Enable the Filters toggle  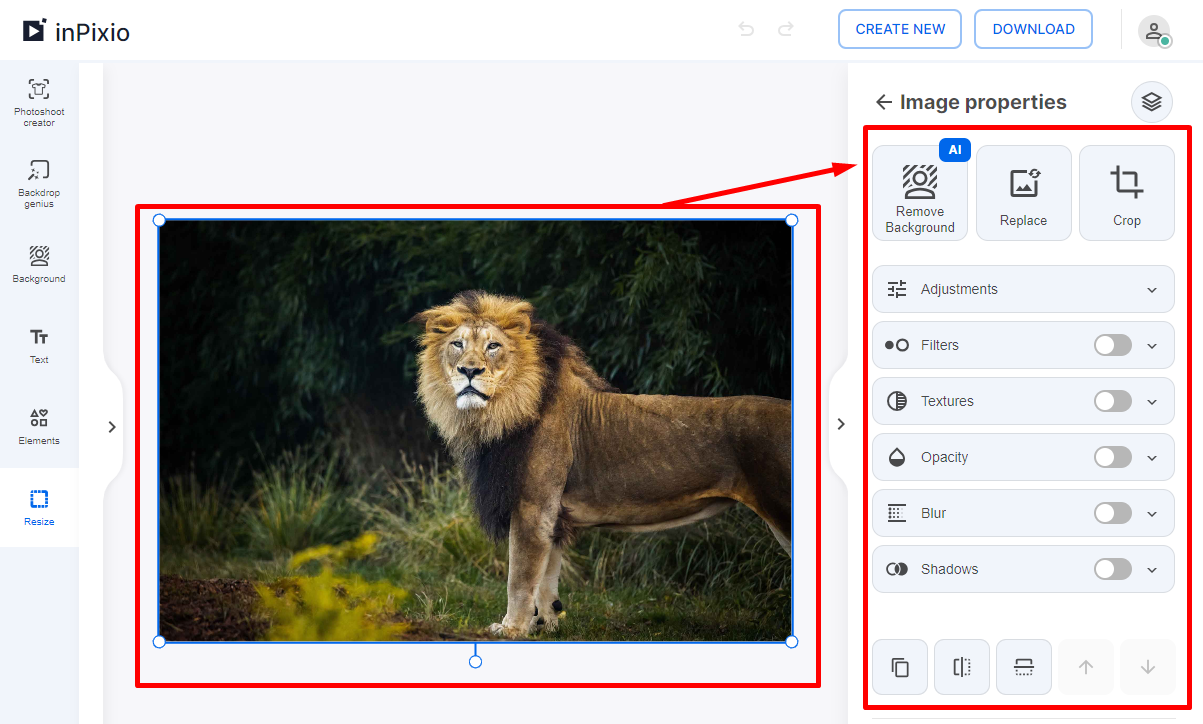click(1112, 345)
